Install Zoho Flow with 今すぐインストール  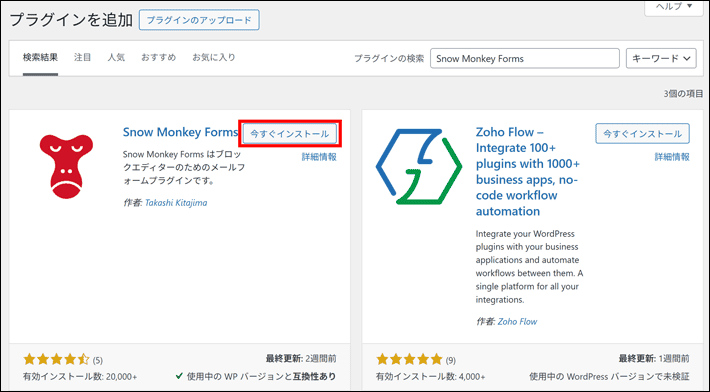(643, 134)
